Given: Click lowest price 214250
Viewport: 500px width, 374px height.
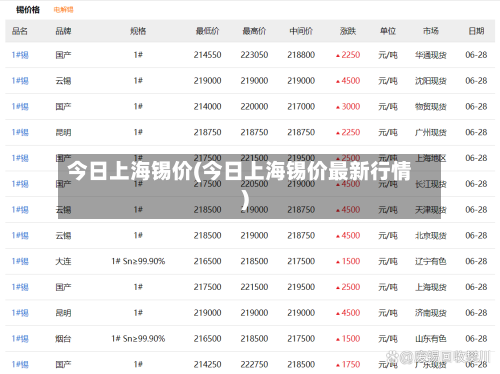Looking at the screenshot, I should point(207,364).
